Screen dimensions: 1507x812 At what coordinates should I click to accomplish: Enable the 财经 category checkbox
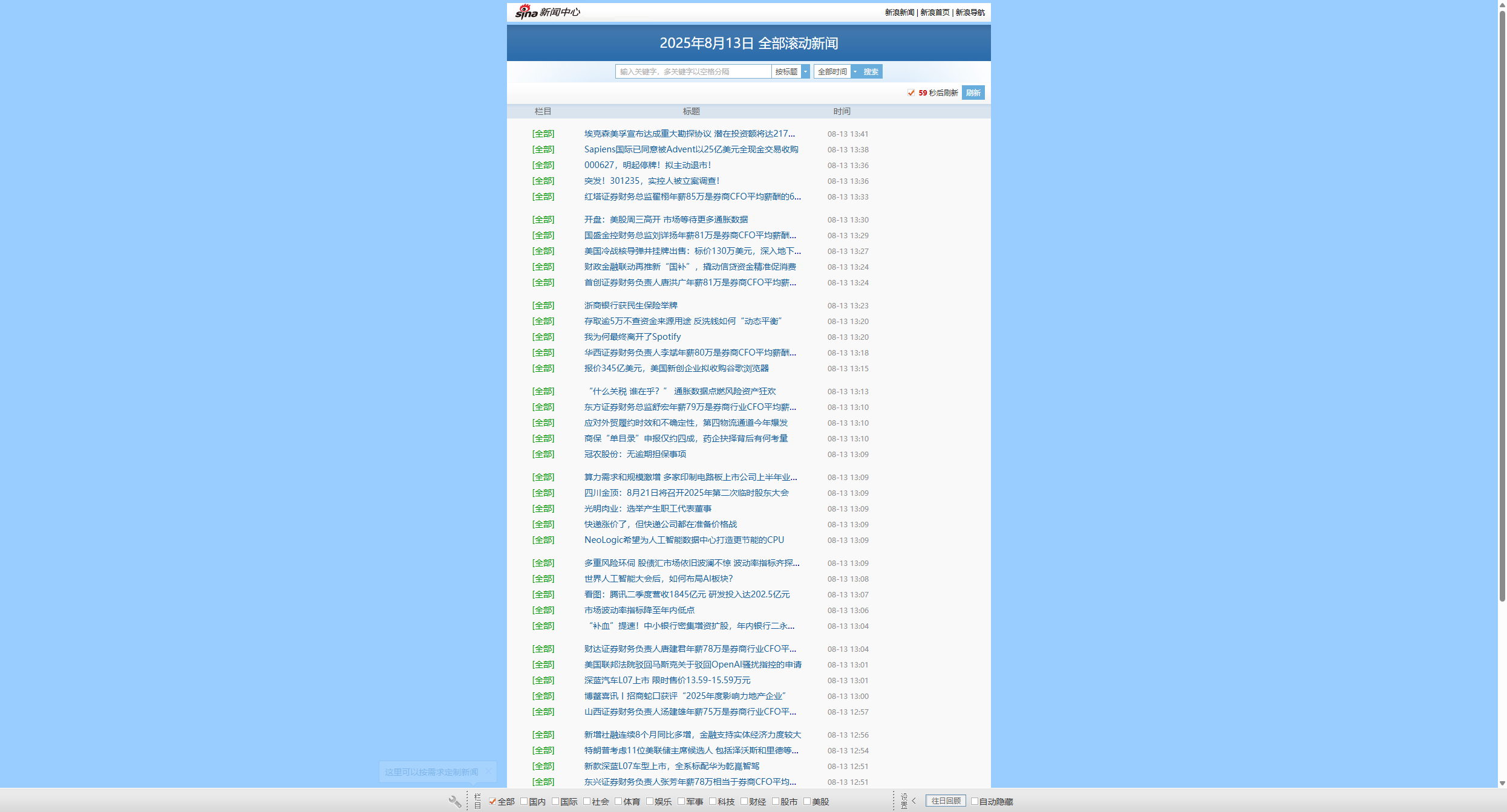(x=744, y=801)
